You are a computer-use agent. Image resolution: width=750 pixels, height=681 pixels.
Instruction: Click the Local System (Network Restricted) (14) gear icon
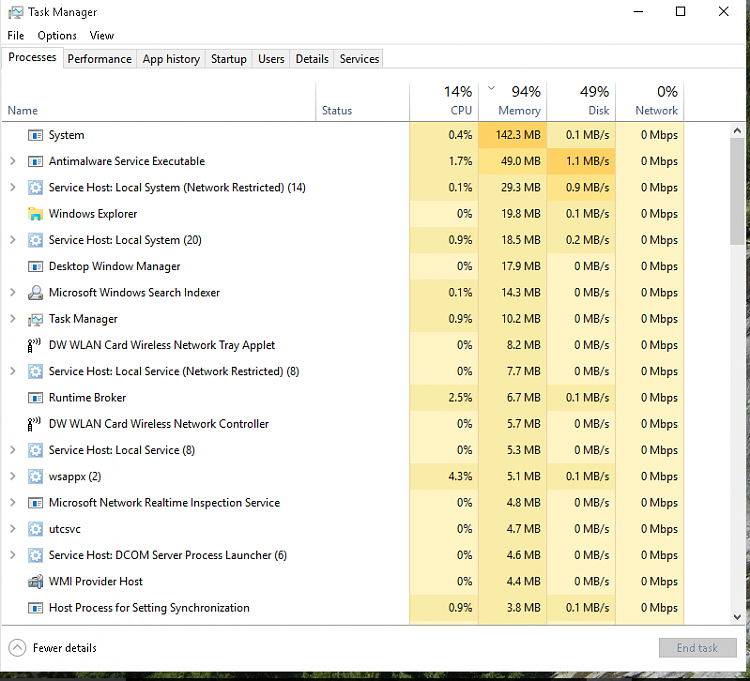pos(35,187)
